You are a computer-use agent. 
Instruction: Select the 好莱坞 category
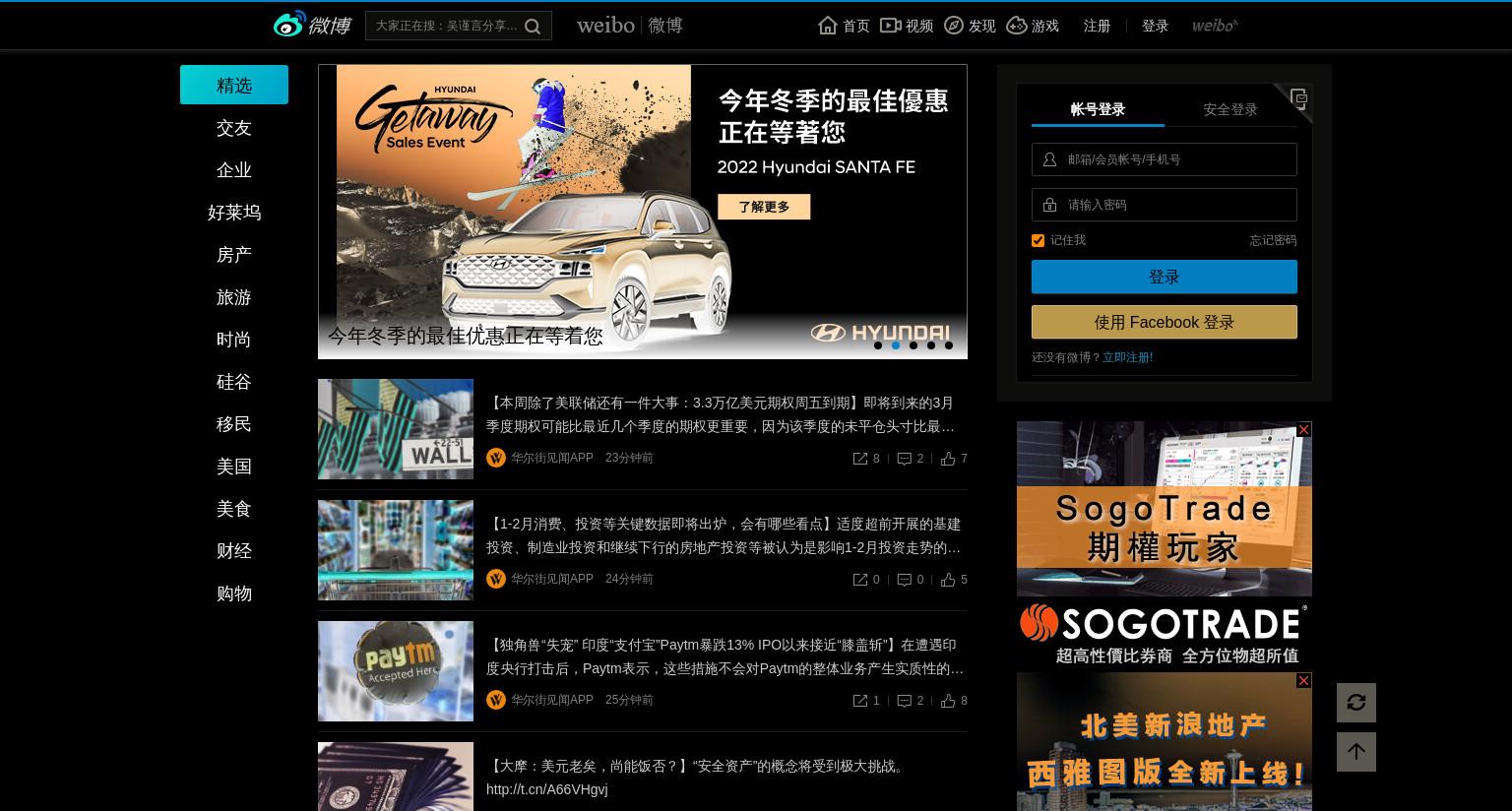tap(234, 213)
